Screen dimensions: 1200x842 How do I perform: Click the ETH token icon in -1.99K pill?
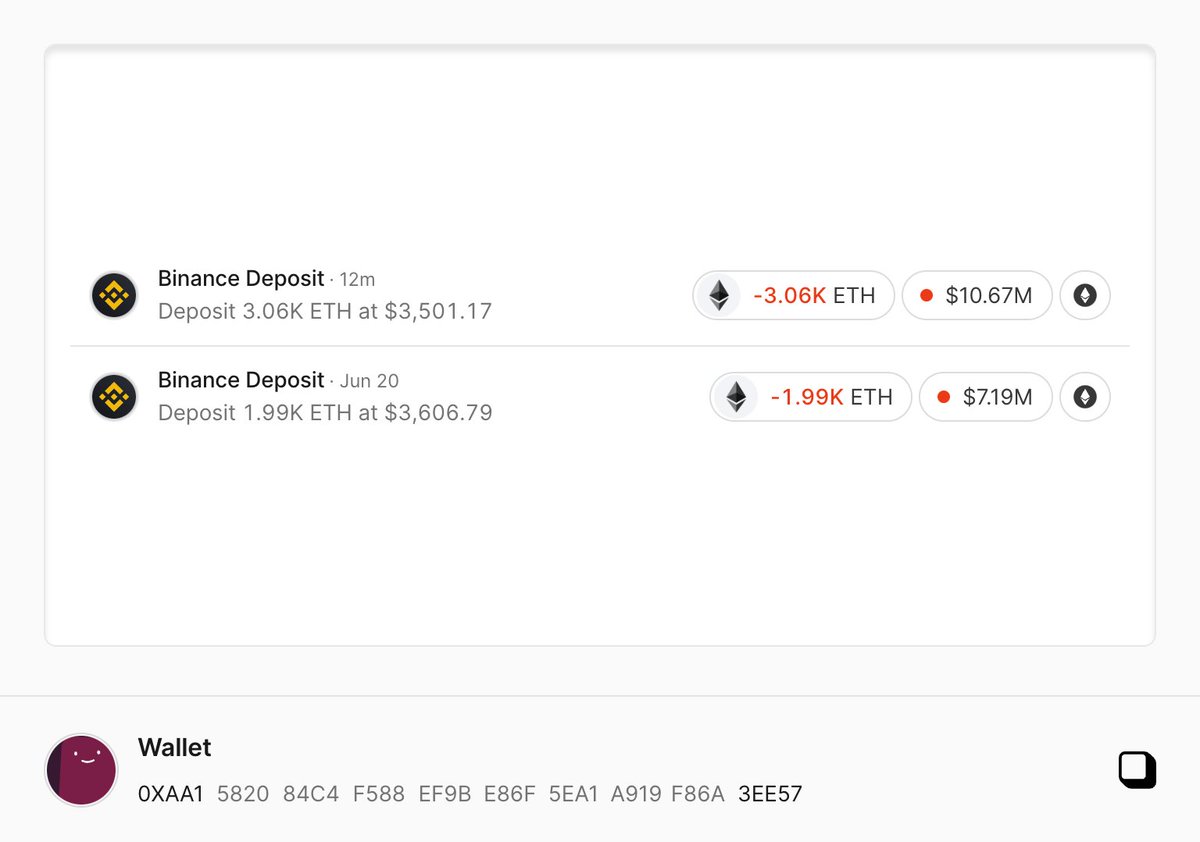pyautogui.click(x=736, y=397)
